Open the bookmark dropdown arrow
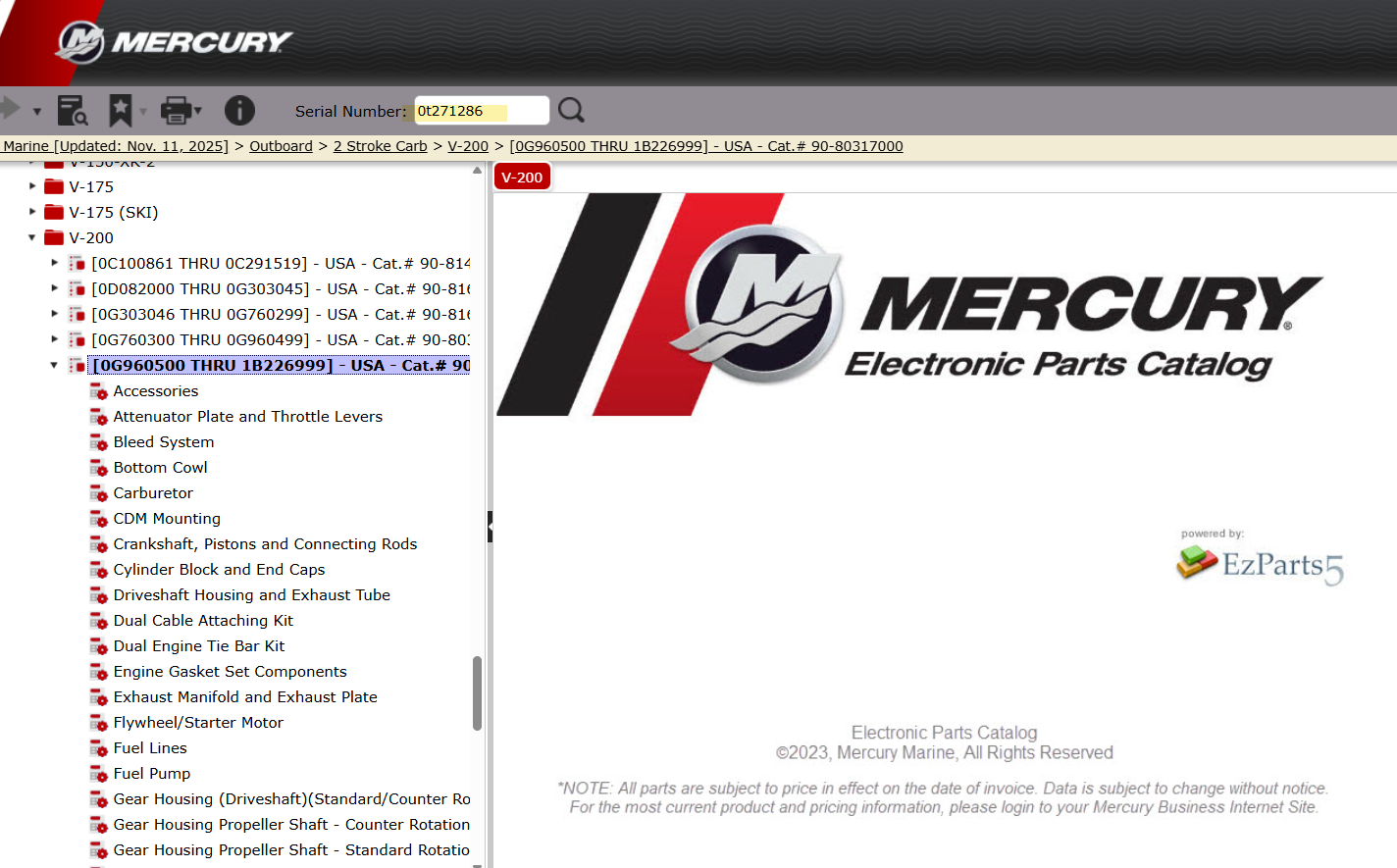The image size is (1397, 868). tap(143, 112)
